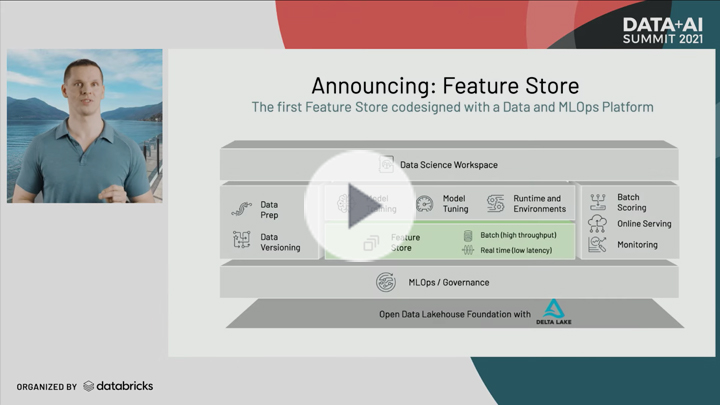
Task: Click the Data+AI Summit 2021 logo
Action: [663, 31]
